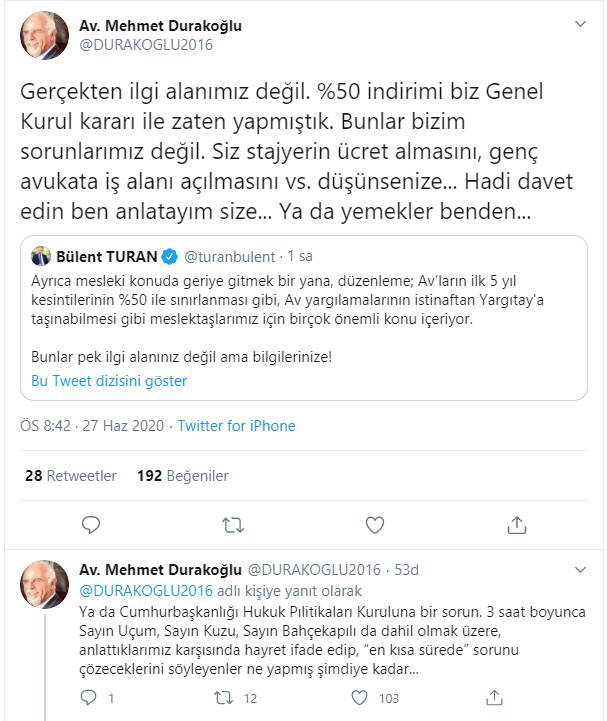This screenshot has height=721, width=607.
Task: Share the main tweet
Action: click(517, 524)
